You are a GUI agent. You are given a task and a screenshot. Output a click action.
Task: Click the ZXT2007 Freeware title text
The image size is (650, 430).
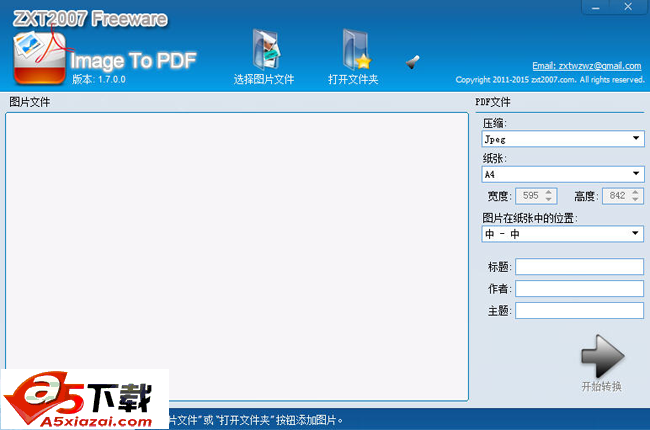tap(90, 19)
